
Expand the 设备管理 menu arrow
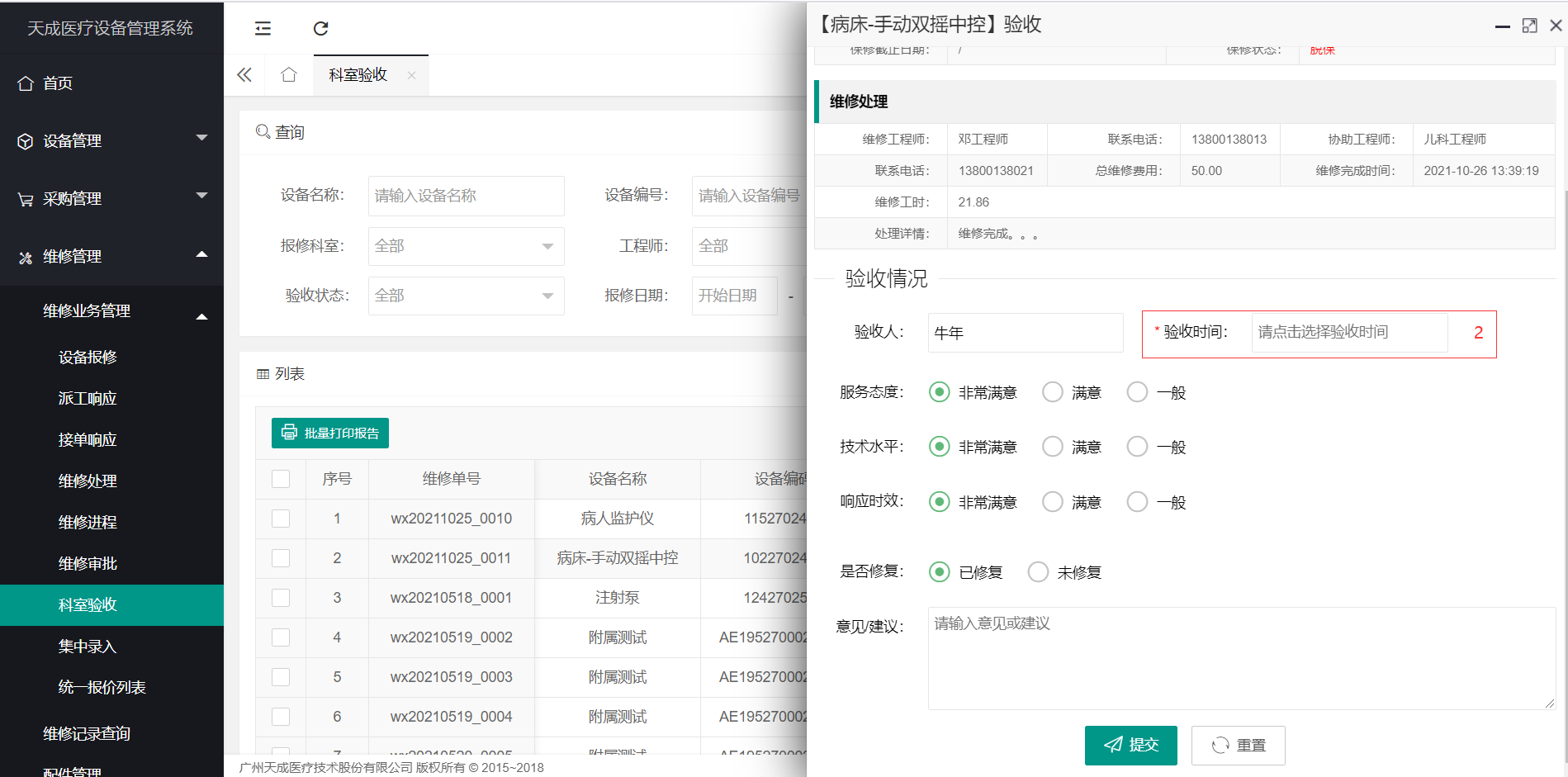pyautogui.click(x=201, y=138)
